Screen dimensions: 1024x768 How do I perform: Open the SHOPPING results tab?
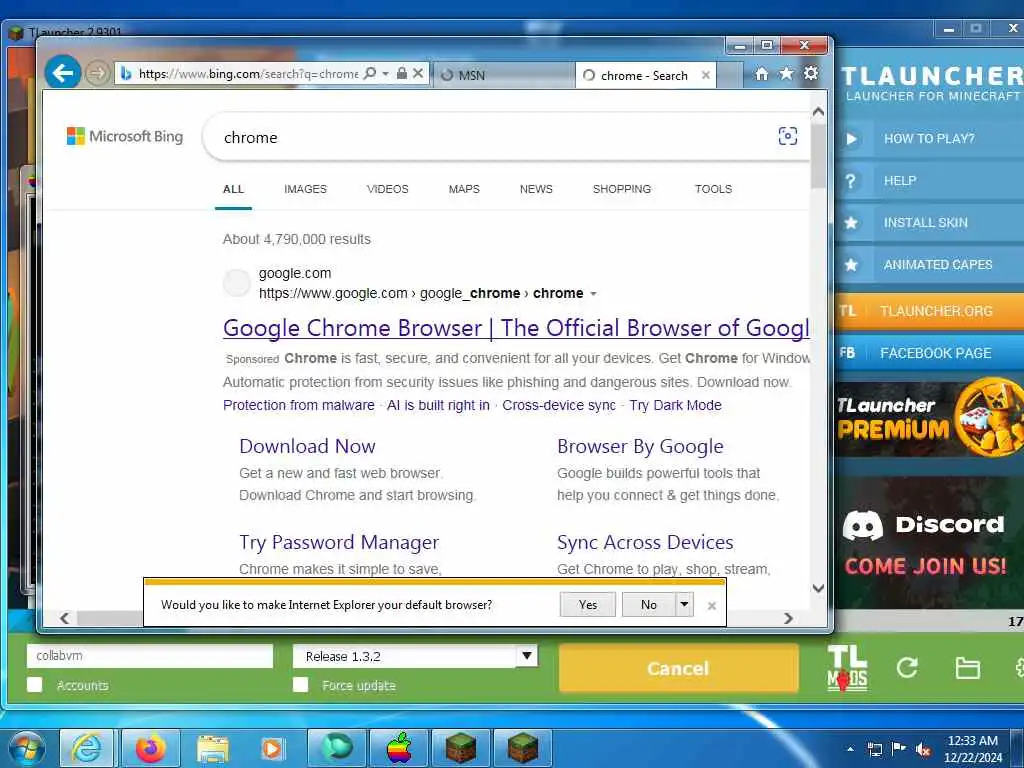(x=622, y=189)
